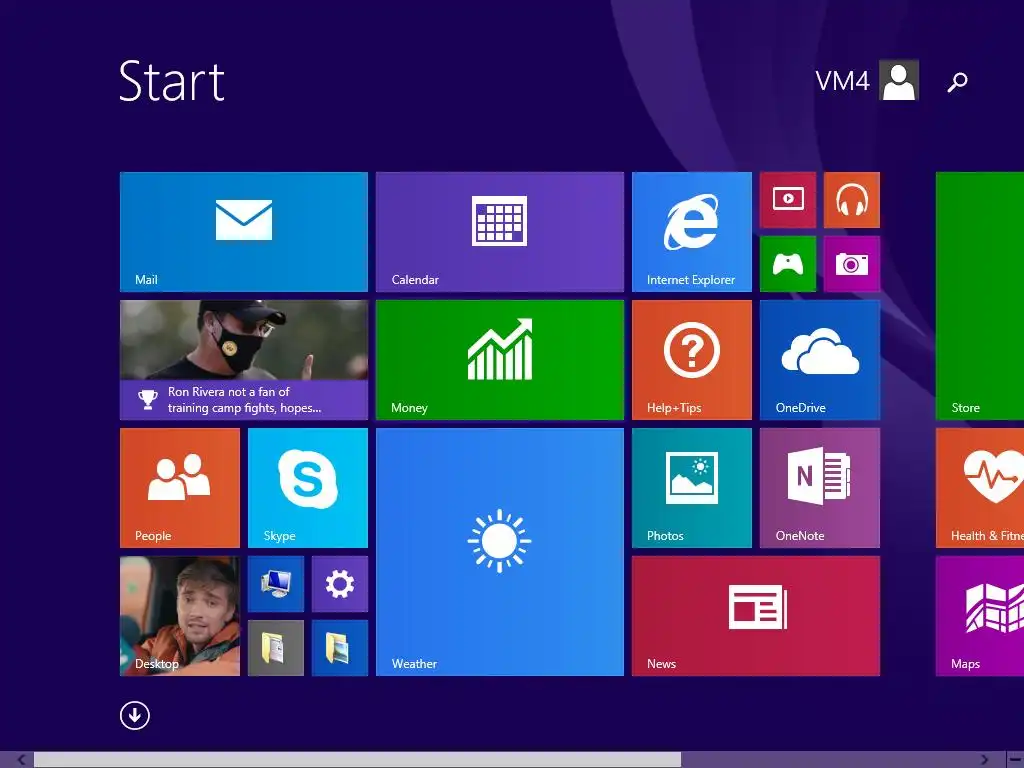
Task: Open the Health & Fitness tile
Action: point(980,488)
